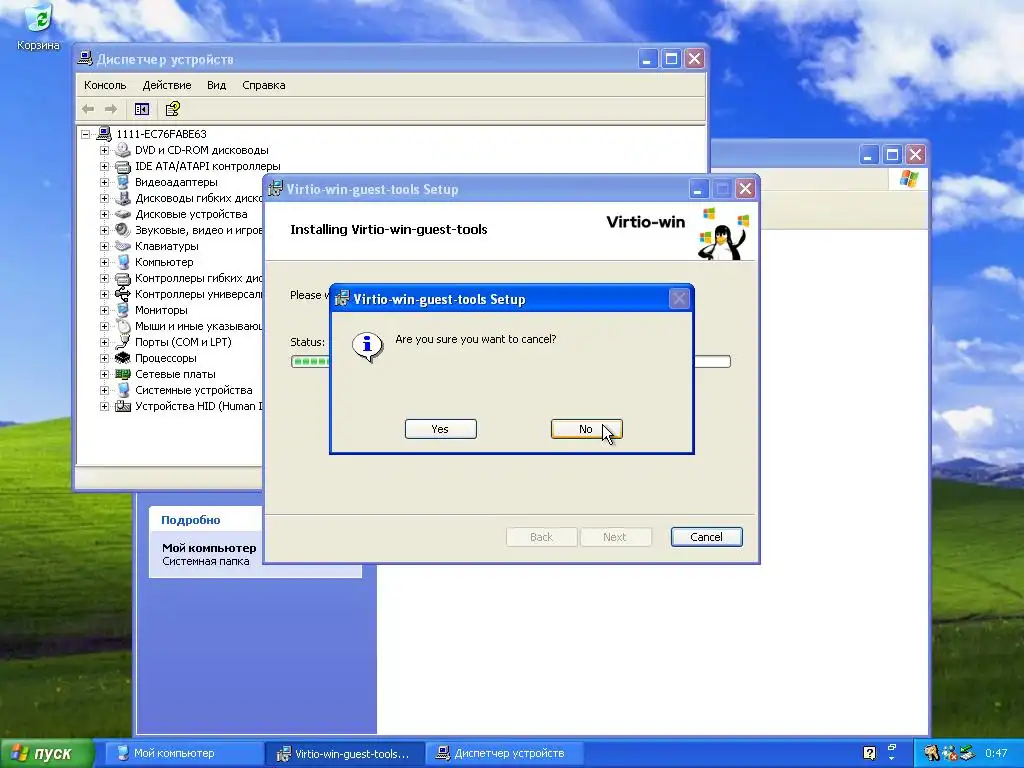Screen dimensions: 1024x768
Task: Open the Консоль menu
Action: pyautogui.click(x=105, y=85)
